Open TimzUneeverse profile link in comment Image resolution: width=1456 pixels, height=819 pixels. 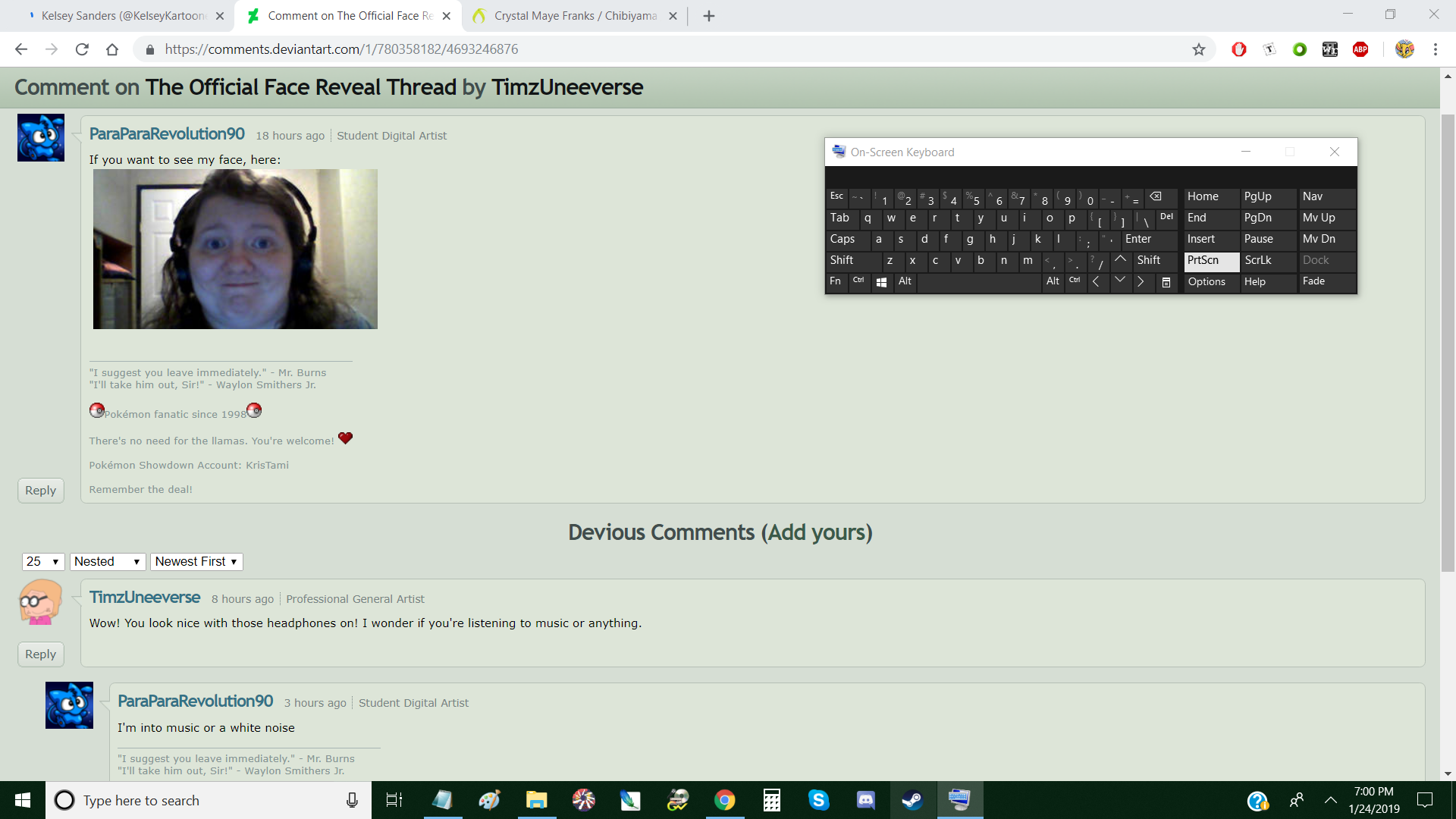[145, 598]
